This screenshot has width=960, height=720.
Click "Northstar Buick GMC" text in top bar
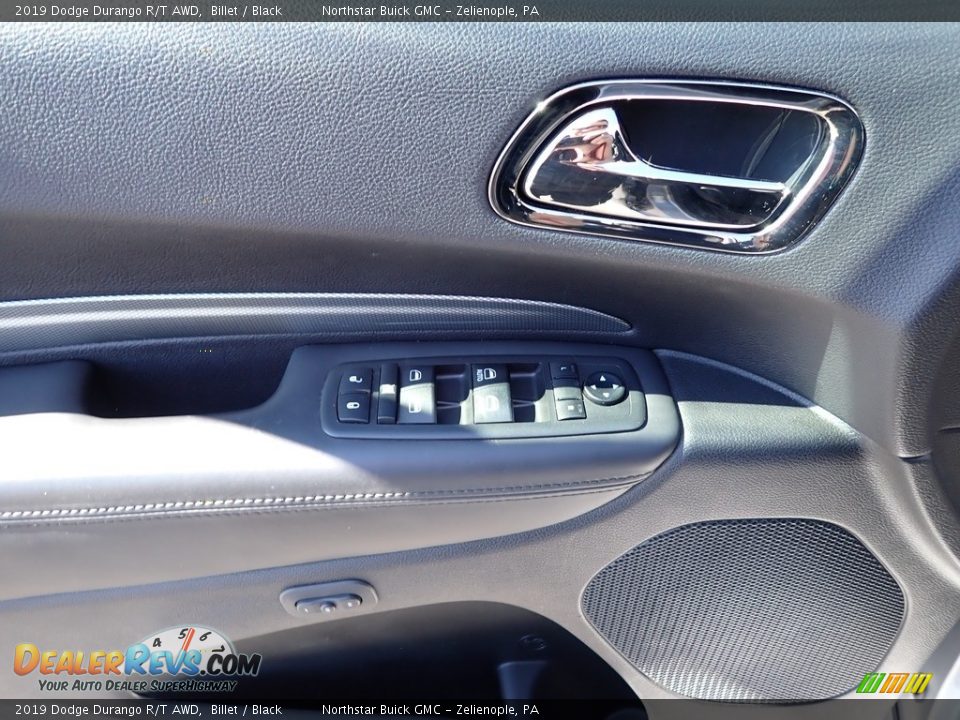click(381, 10)
